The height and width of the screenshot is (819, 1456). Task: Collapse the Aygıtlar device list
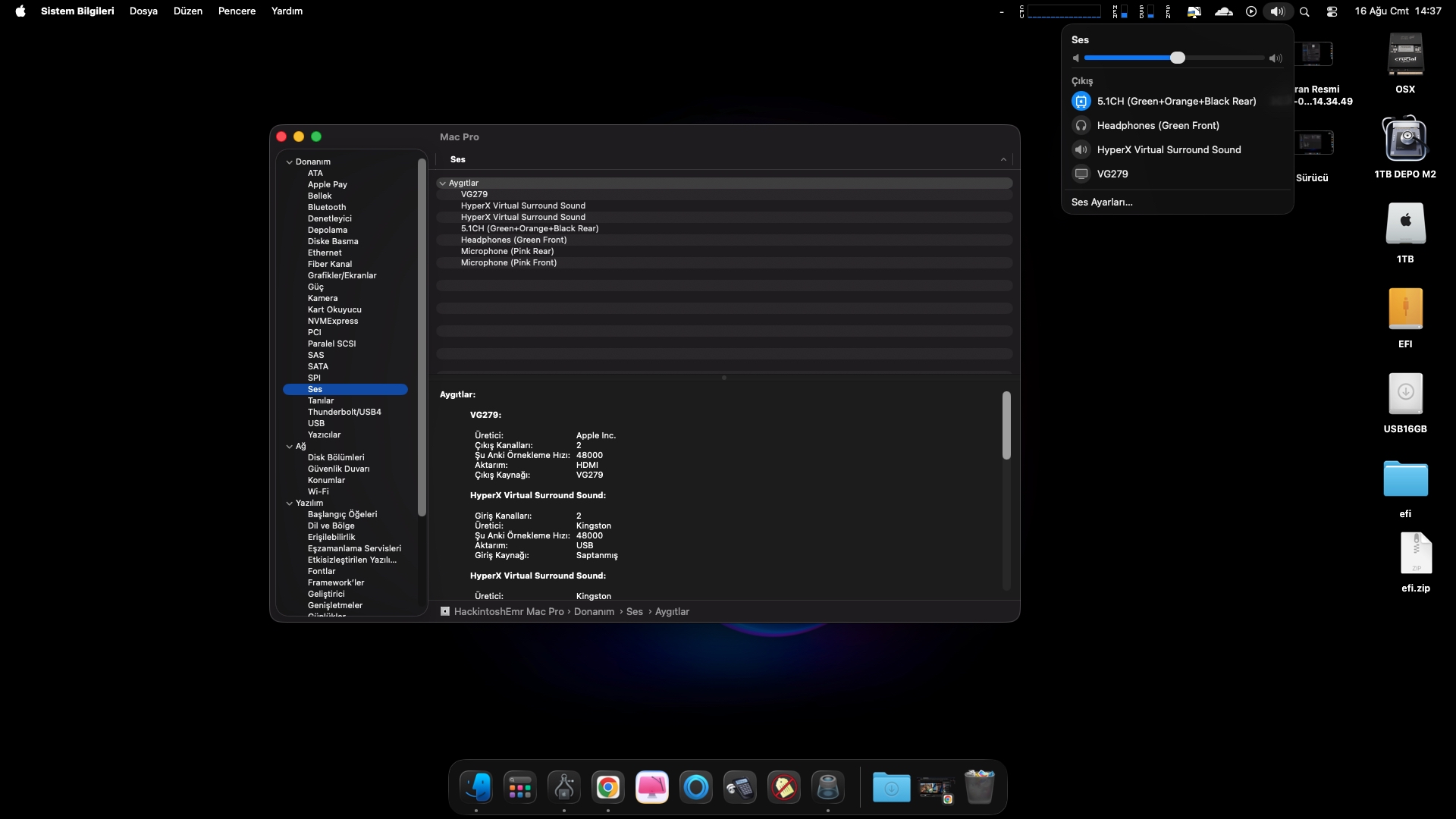442,183
